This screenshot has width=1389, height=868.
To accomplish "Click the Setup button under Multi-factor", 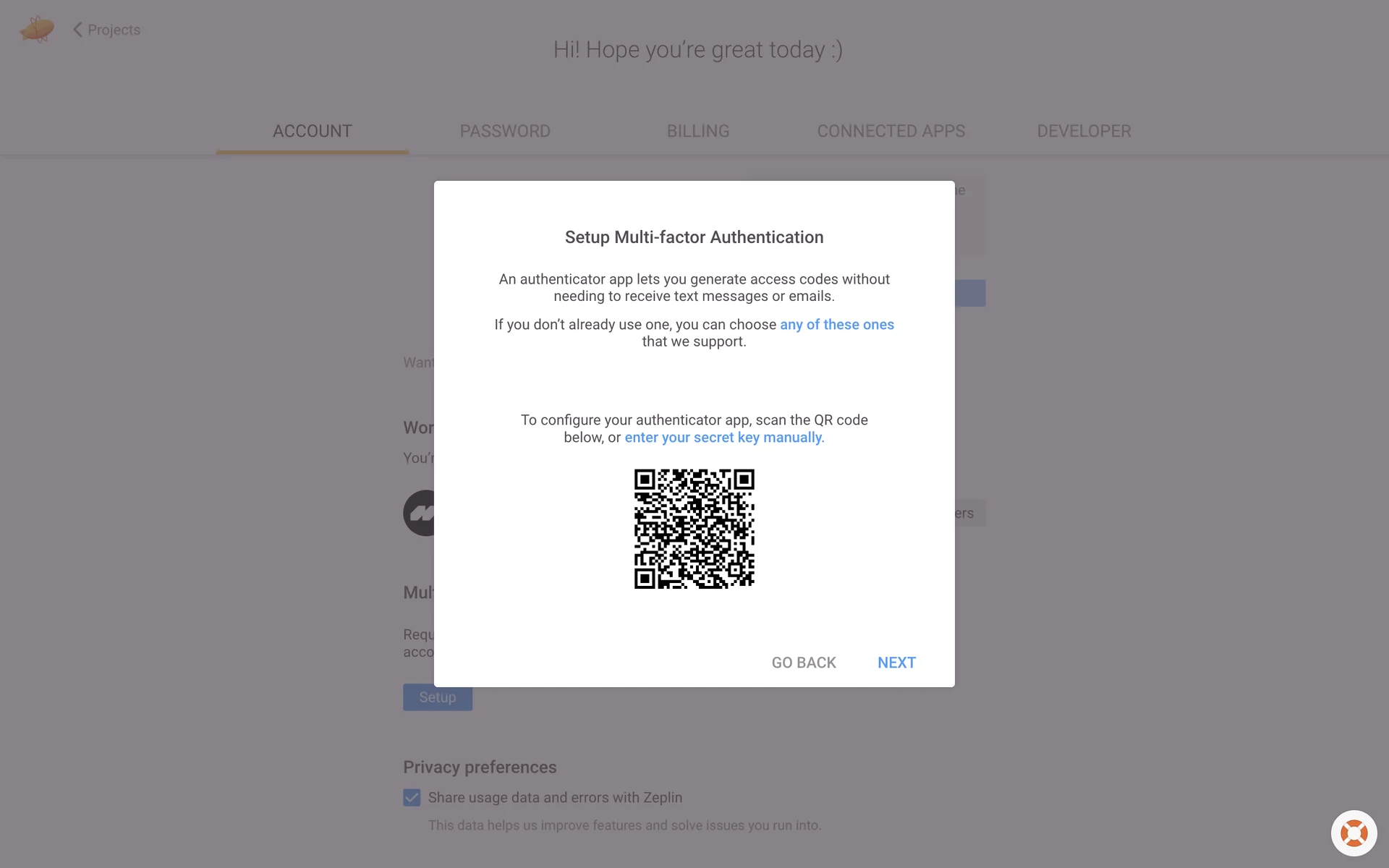I will 438,697.
